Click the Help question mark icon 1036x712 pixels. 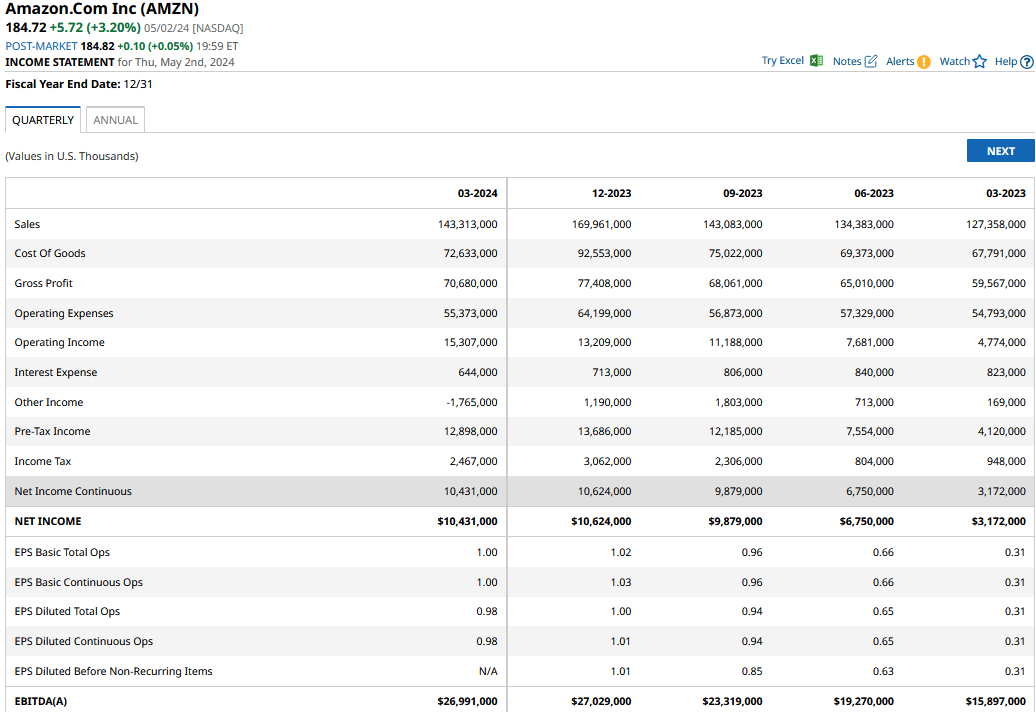[1026, 62]
